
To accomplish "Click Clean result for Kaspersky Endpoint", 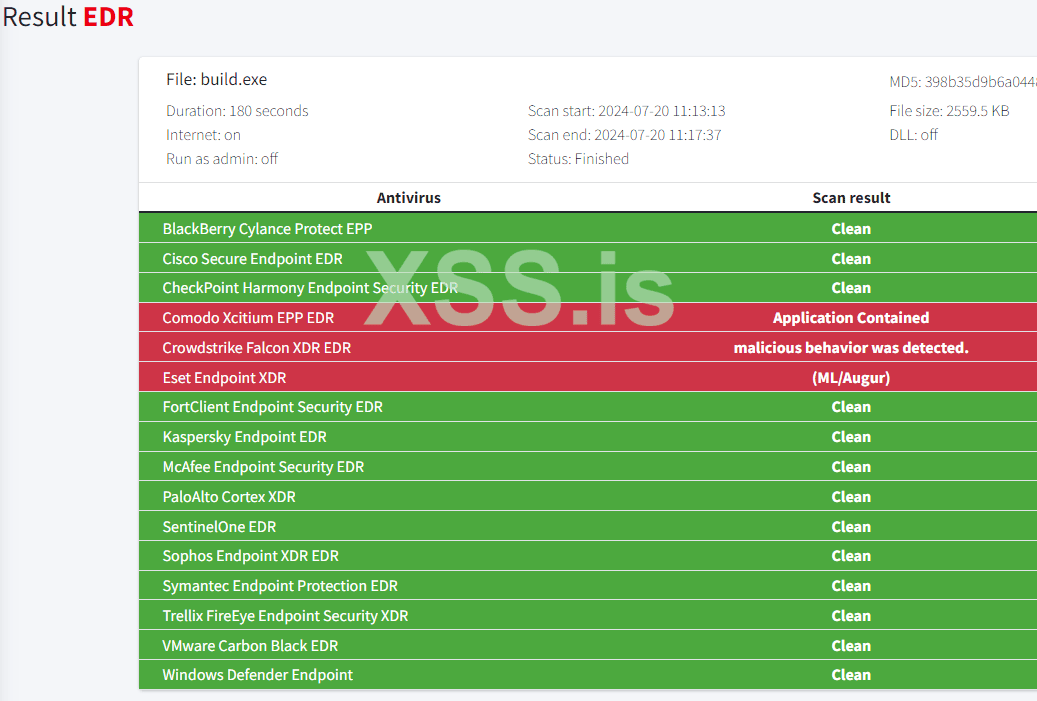I will point(851,437).
